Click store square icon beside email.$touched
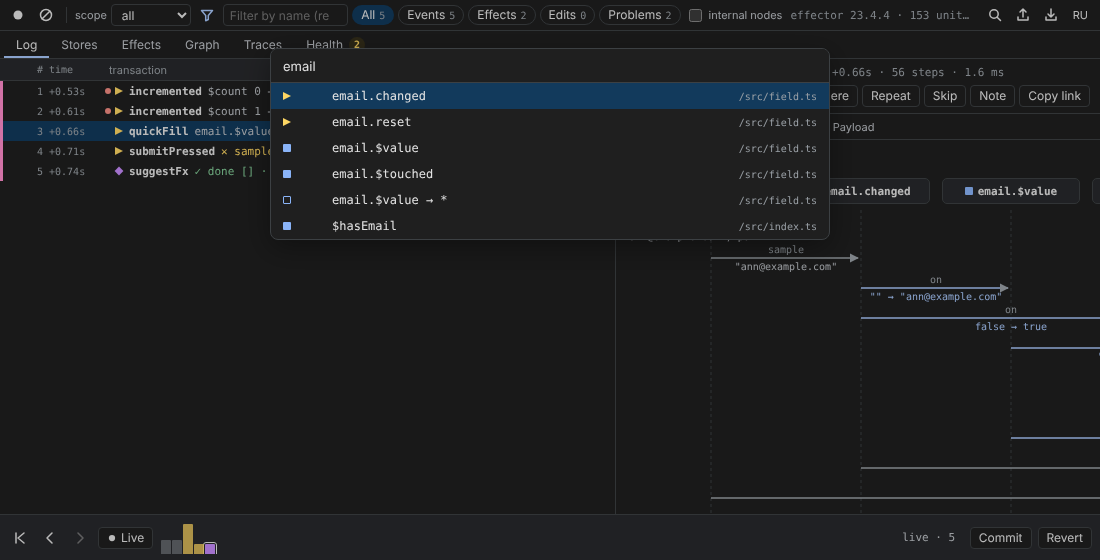Viewport: 1100px width, 560px height. click(287, 174)
